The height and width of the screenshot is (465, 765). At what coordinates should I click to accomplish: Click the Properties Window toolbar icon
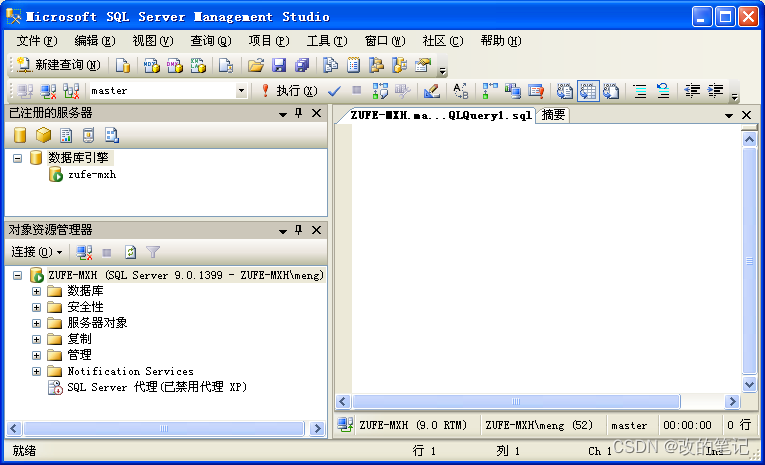coord(423,65)
